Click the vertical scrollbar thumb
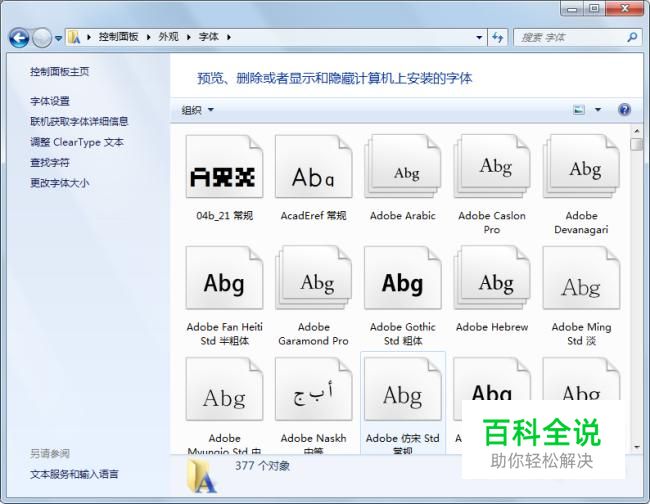Image resolution: width=650 pixels, height=504 pixels. [x=637, y=144]
